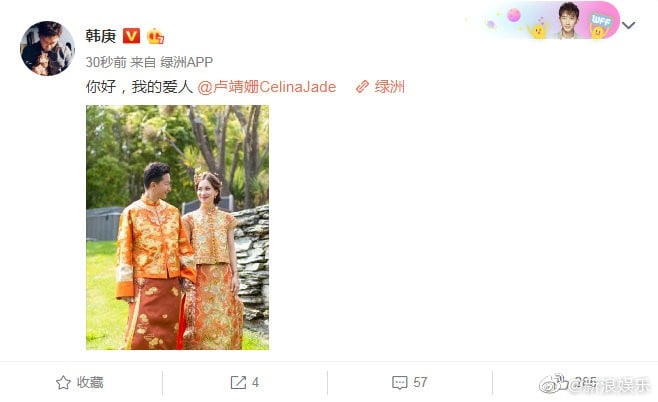This screenshot has width=658, height=402.
Task: Click the face photo in top-right banner
Action: pos(569,20)
